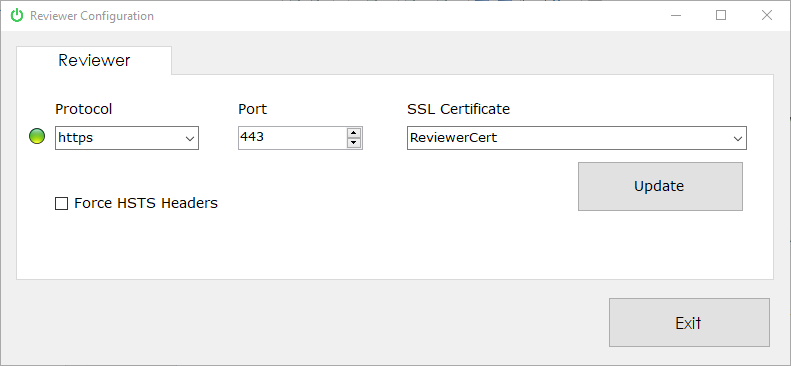The width and height of the screenshot is (791, 366).
Task: Click the Exit button
Action: click(x=689, y=323)
